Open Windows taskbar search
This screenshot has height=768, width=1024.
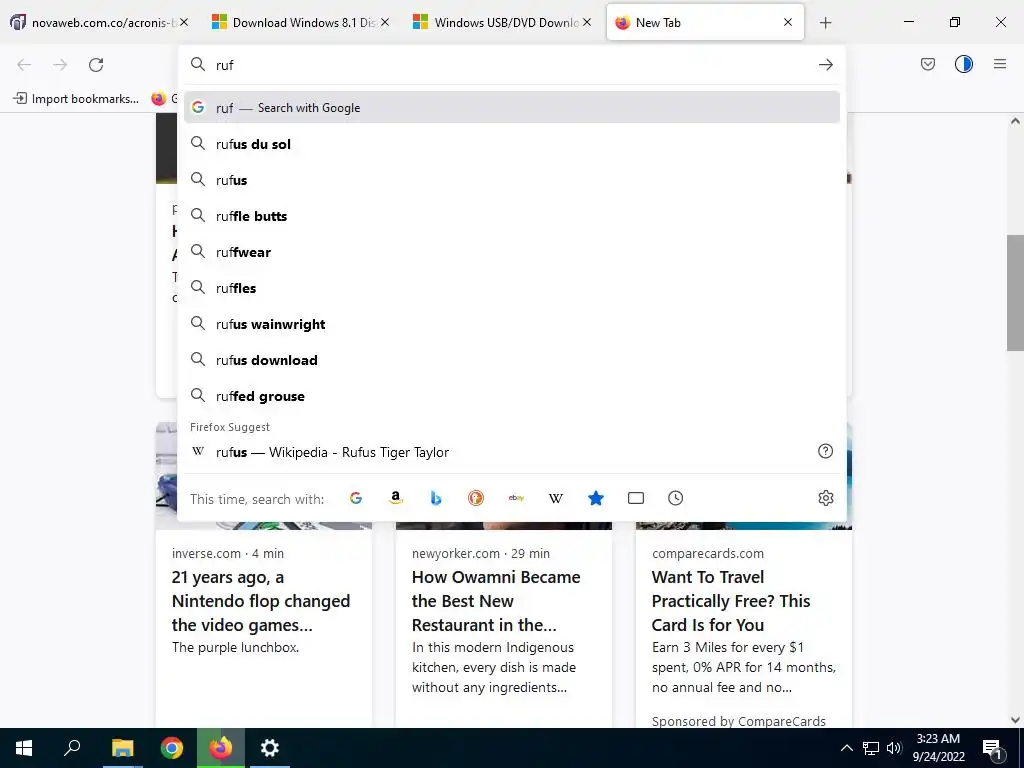click(72, 748)
